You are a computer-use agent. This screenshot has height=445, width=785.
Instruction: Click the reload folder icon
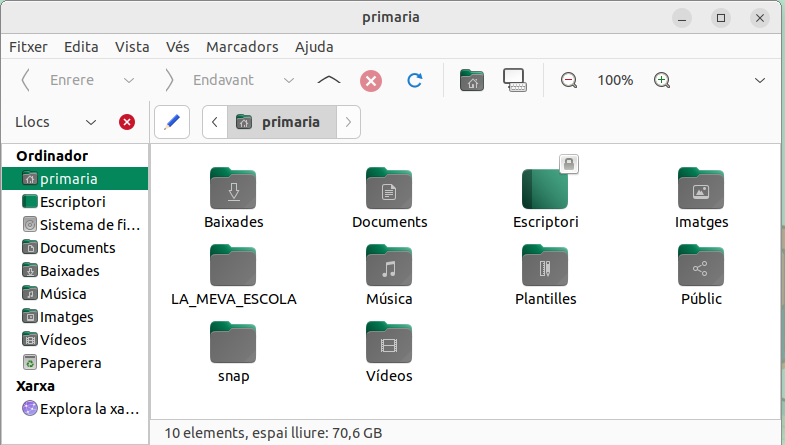pos(414,80)
